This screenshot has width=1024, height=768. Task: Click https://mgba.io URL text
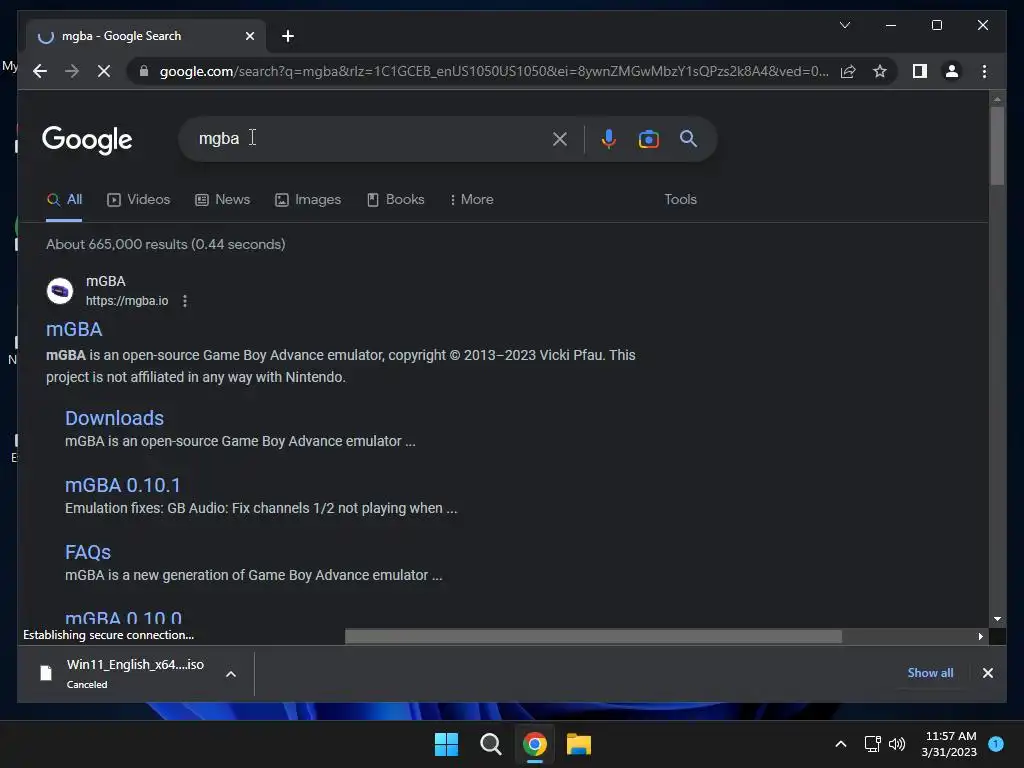point(127,301)
